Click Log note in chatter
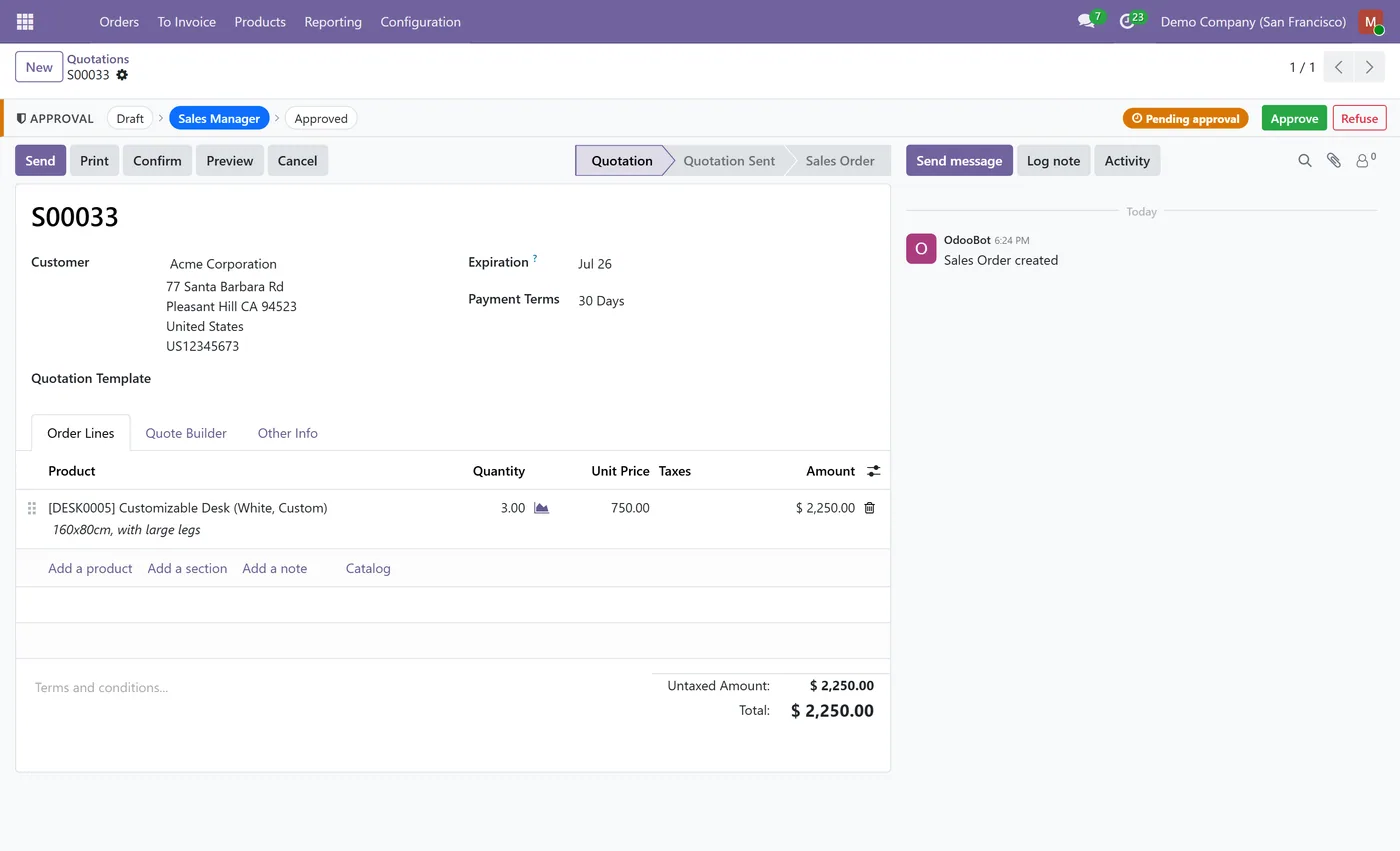Screen dimensions: 1400x851 pyautogui.click(x=1053, y=160)
